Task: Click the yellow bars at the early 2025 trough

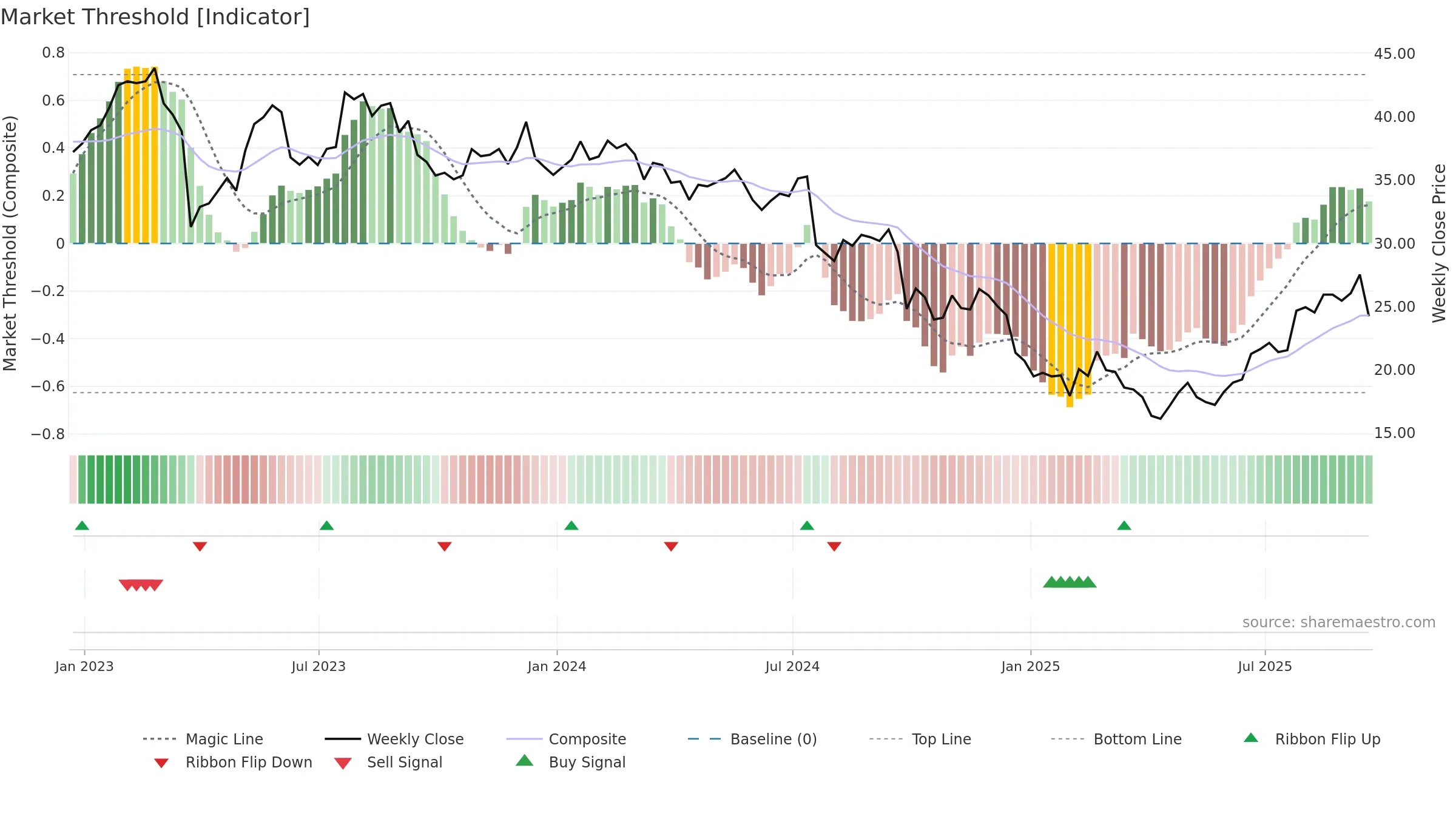Action: [x=1070, y=325]
